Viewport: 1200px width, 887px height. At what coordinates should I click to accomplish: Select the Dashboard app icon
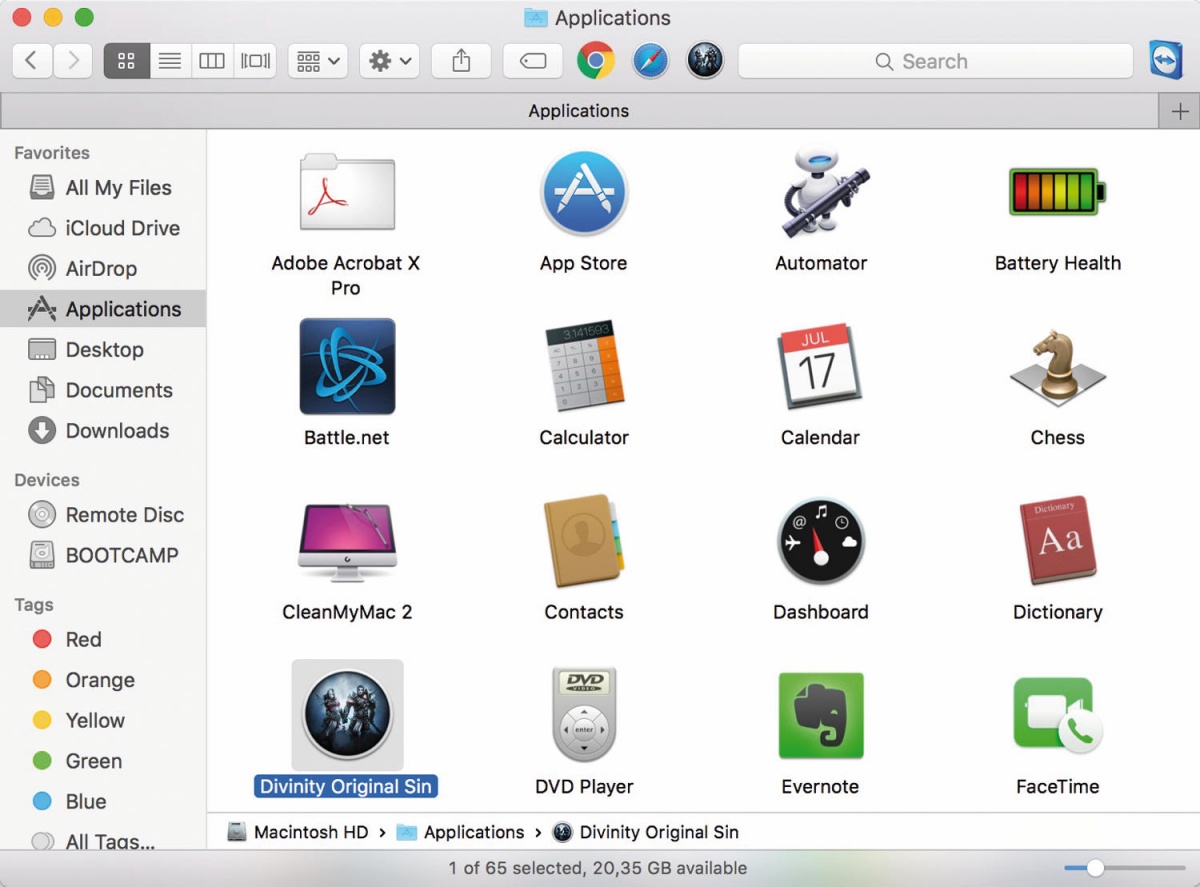tap(821, 541)
